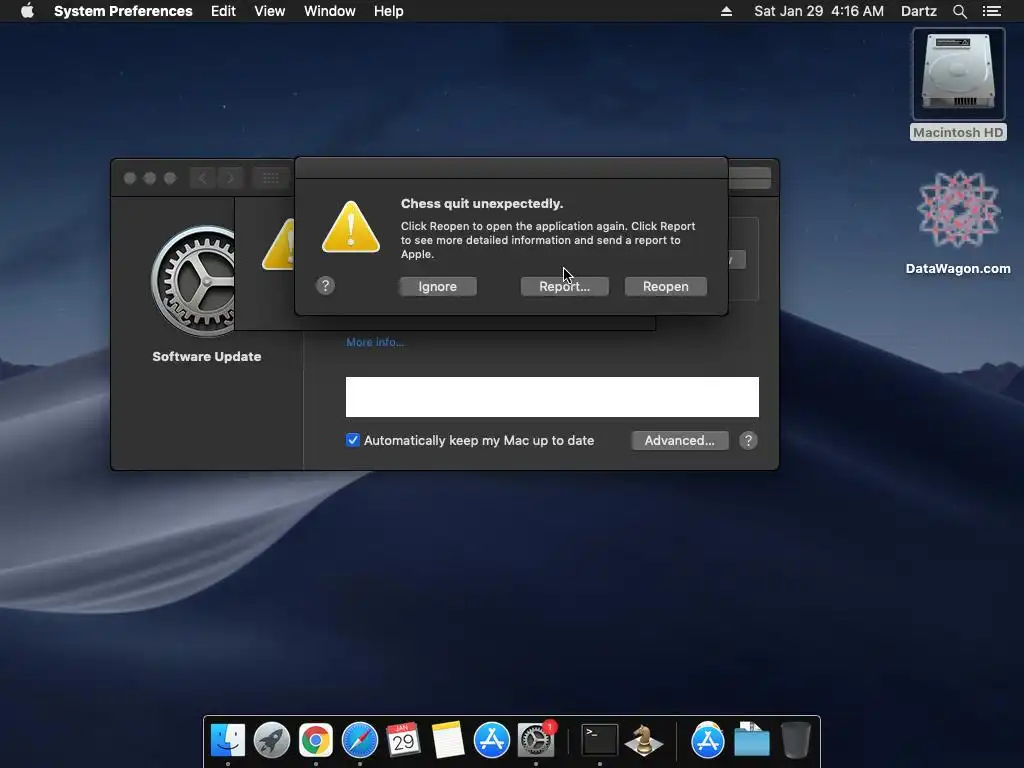Launch Chess from the Dock

pos(644,741)
